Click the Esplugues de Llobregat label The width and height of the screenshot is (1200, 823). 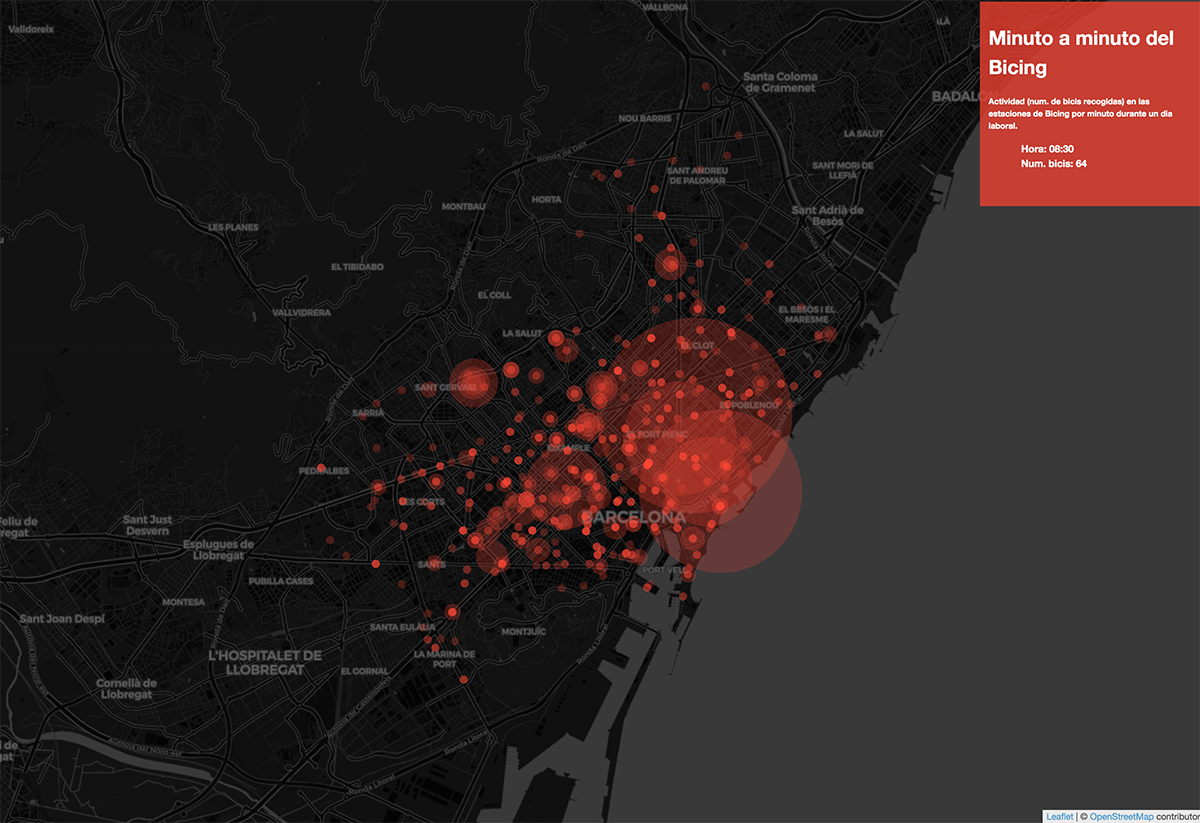[218, 550]
